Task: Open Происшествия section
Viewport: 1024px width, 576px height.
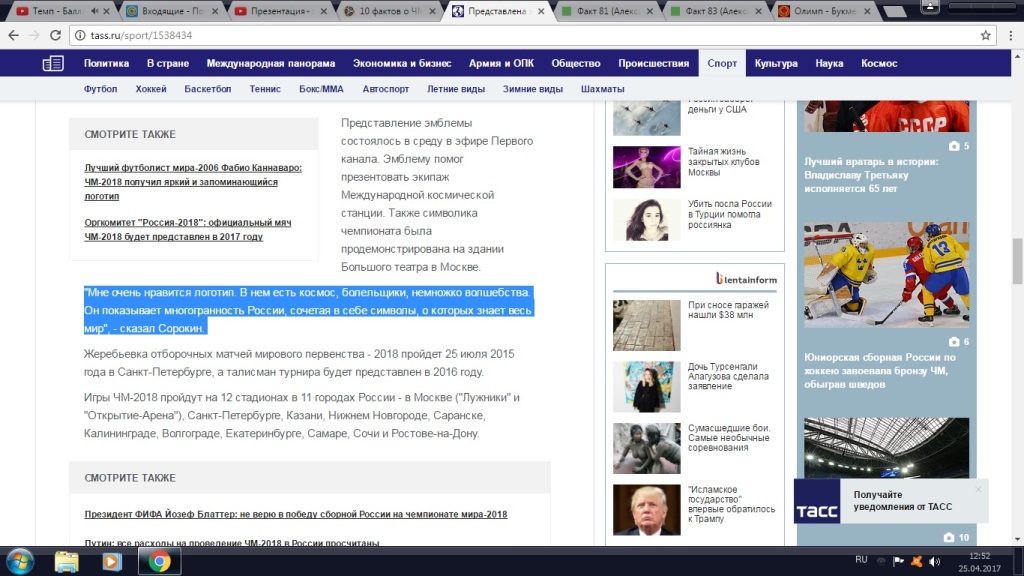Action: pyautogui.click(x=654, y=63)
